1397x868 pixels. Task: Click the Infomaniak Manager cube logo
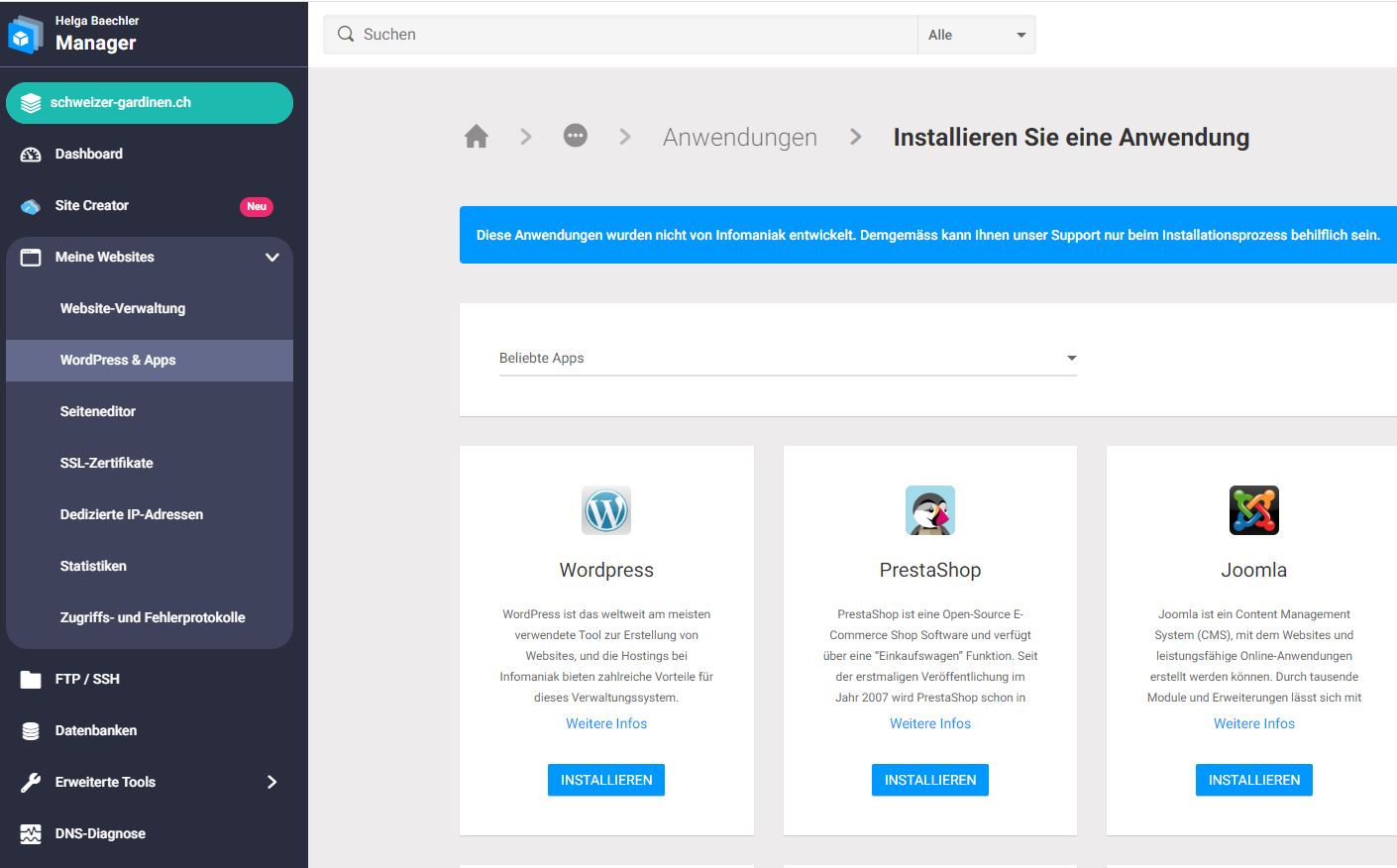tap(25, 35)
